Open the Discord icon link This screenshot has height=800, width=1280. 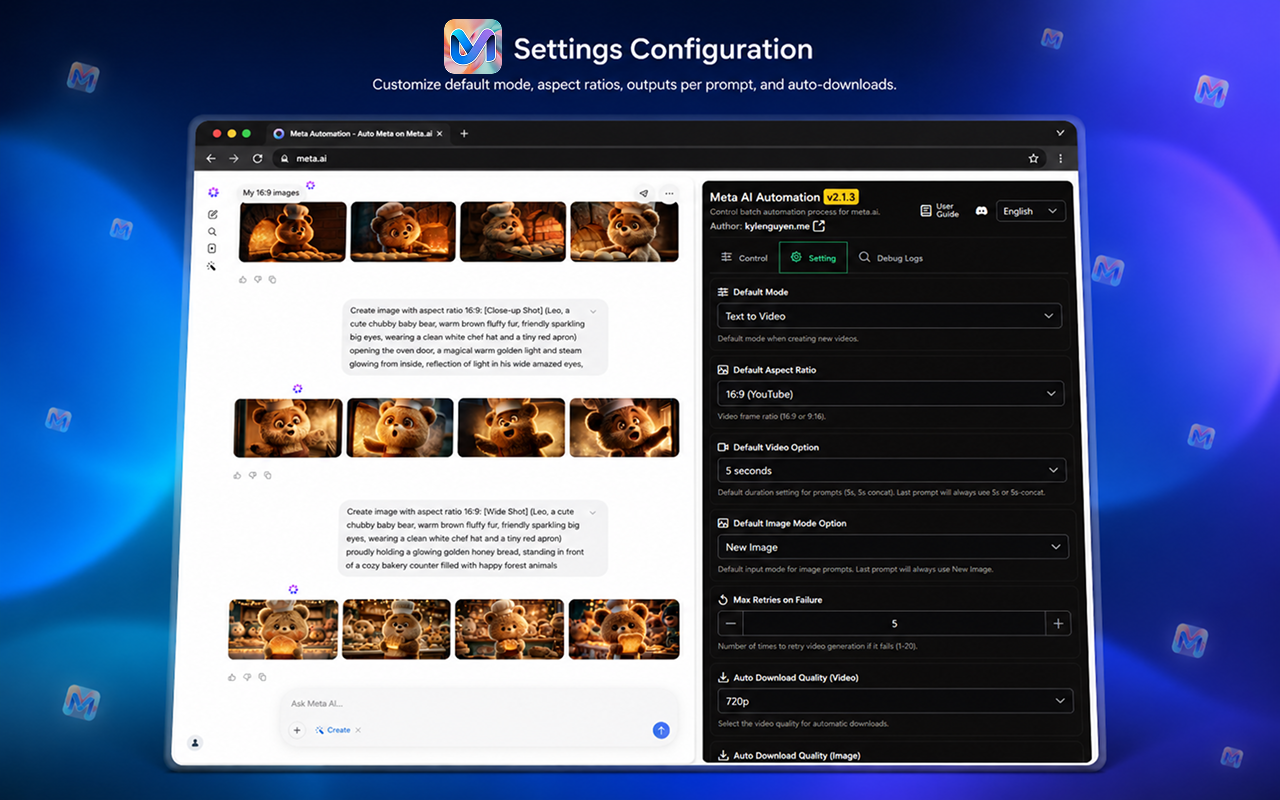coord(982,211)
